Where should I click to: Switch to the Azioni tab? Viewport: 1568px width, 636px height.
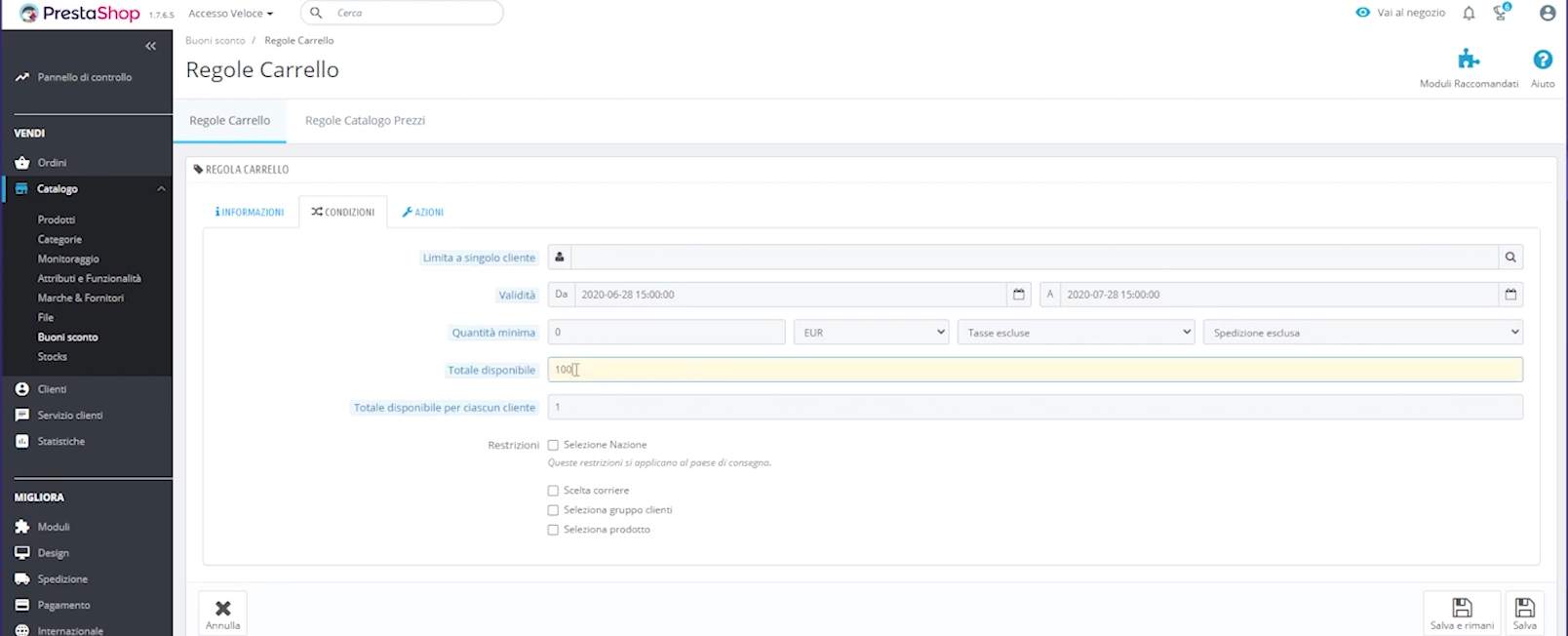423,213
